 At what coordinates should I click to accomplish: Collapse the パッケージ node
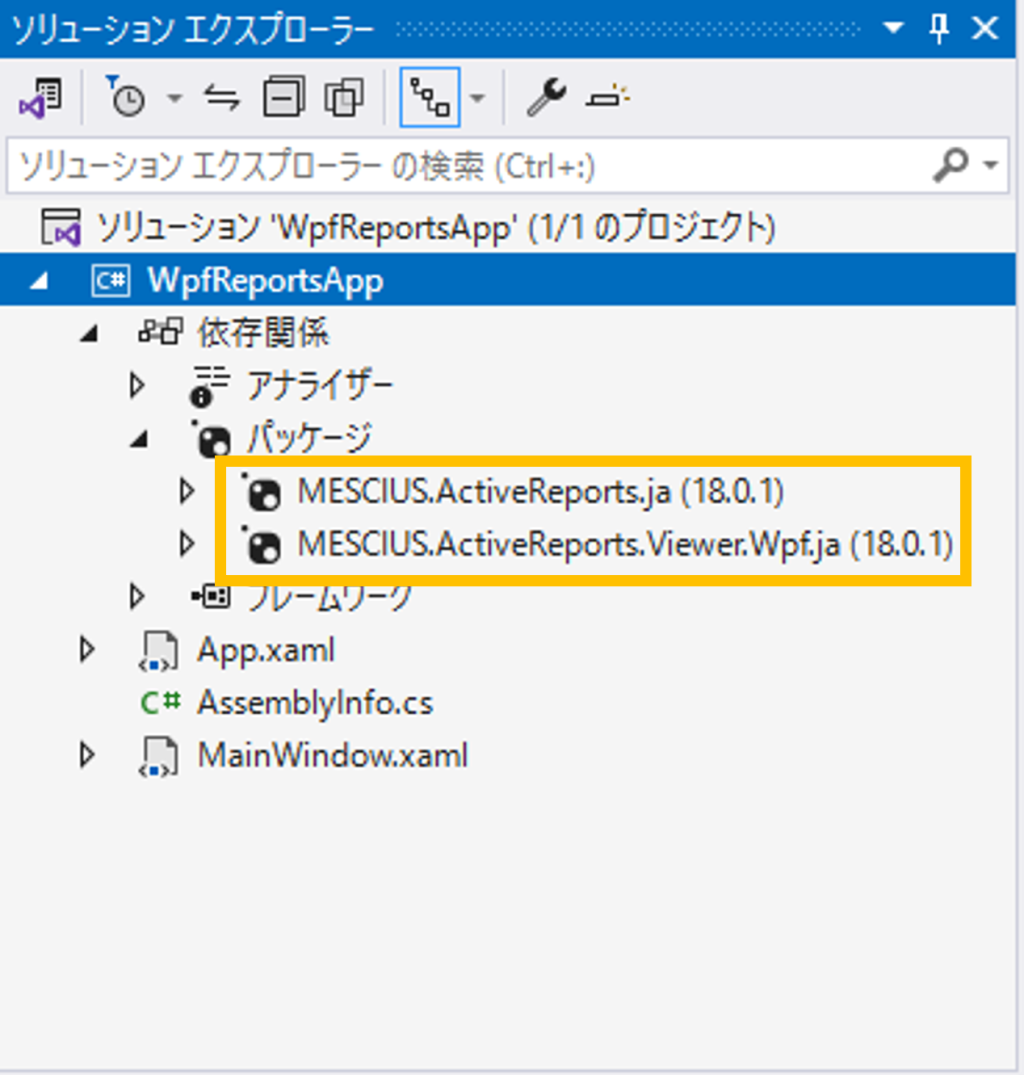point(141,439)
